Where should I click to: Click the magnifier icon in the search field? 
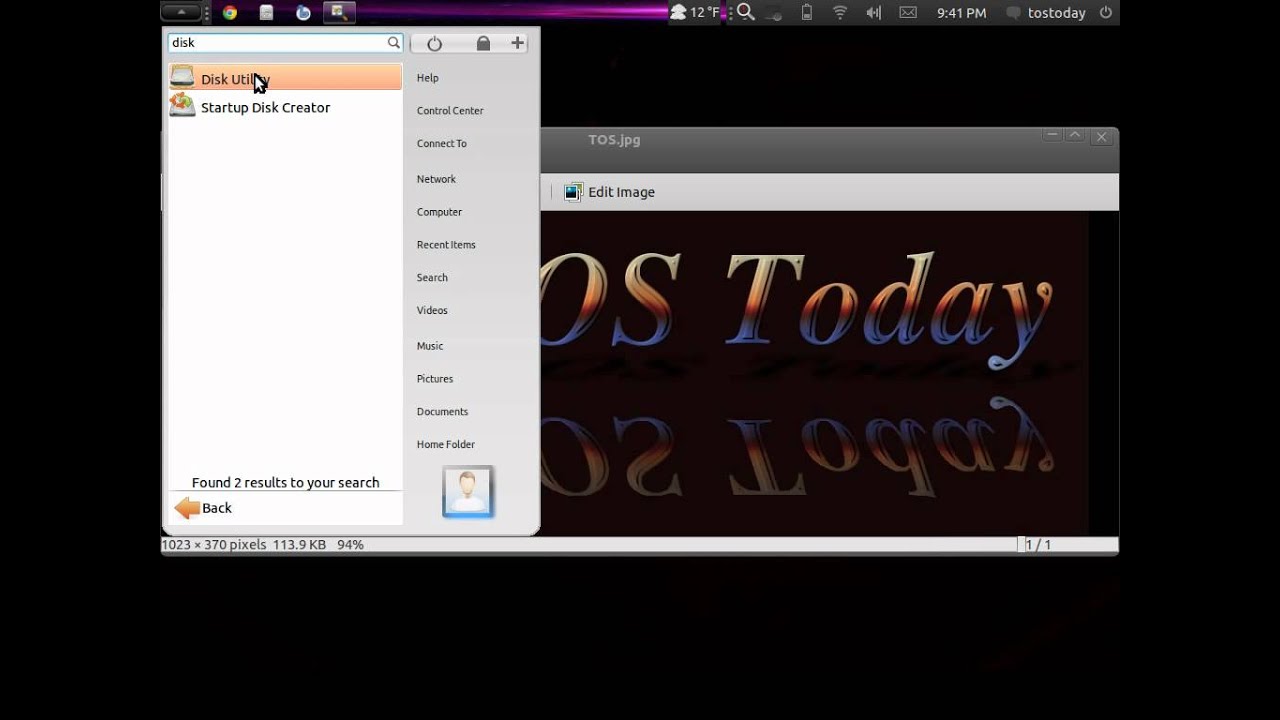(x=394, y=42)
